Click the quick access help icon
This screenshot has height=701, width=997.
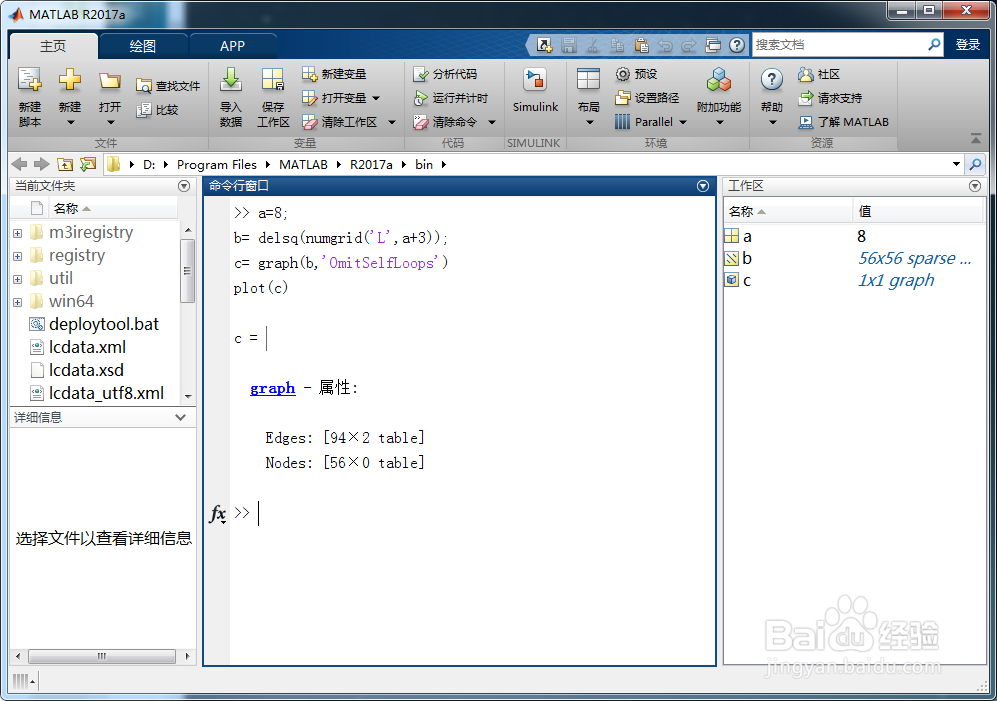(736, 45)
